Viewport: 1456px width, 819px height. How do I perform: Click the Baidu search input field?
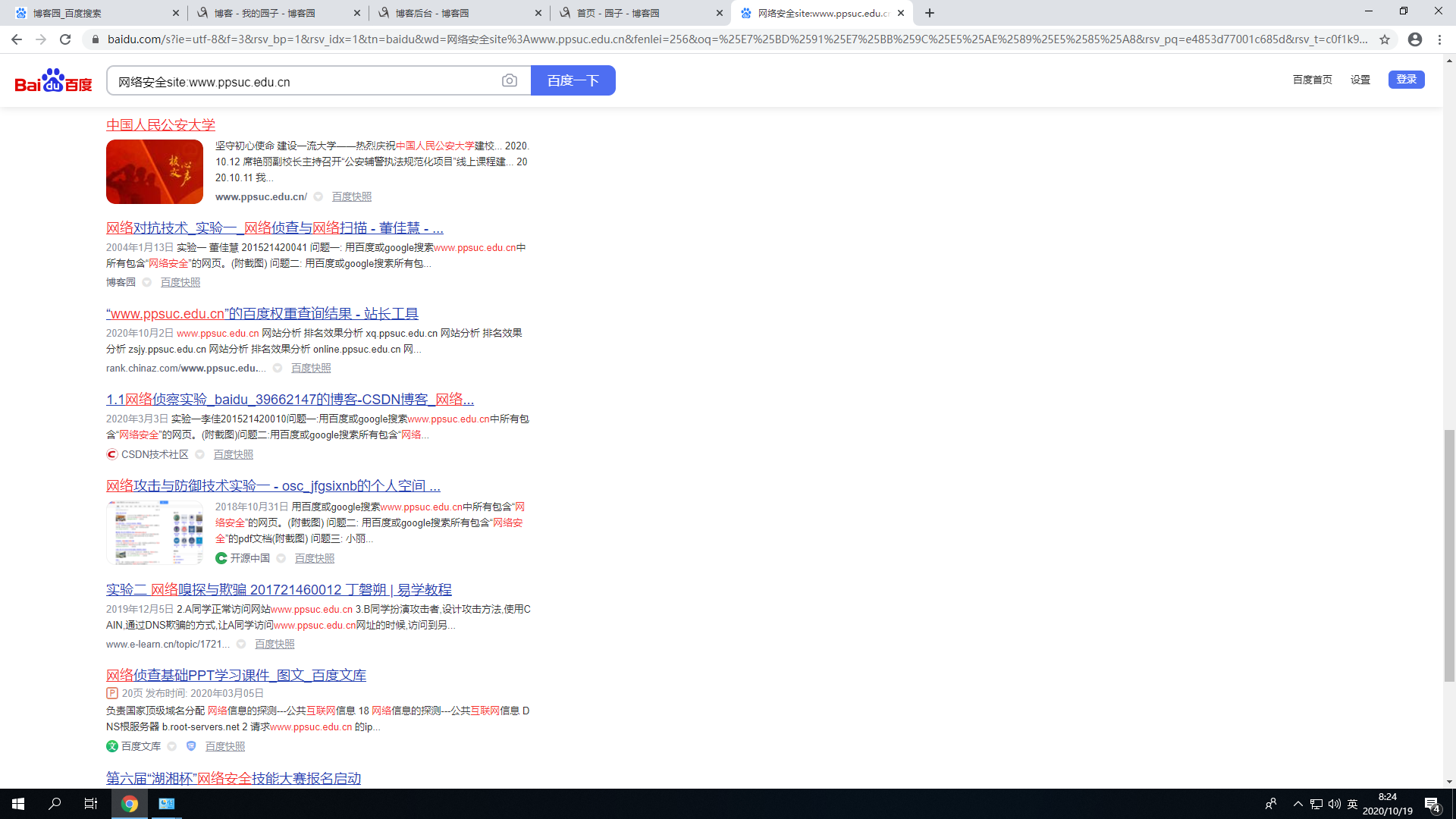(x=303, y=82)
